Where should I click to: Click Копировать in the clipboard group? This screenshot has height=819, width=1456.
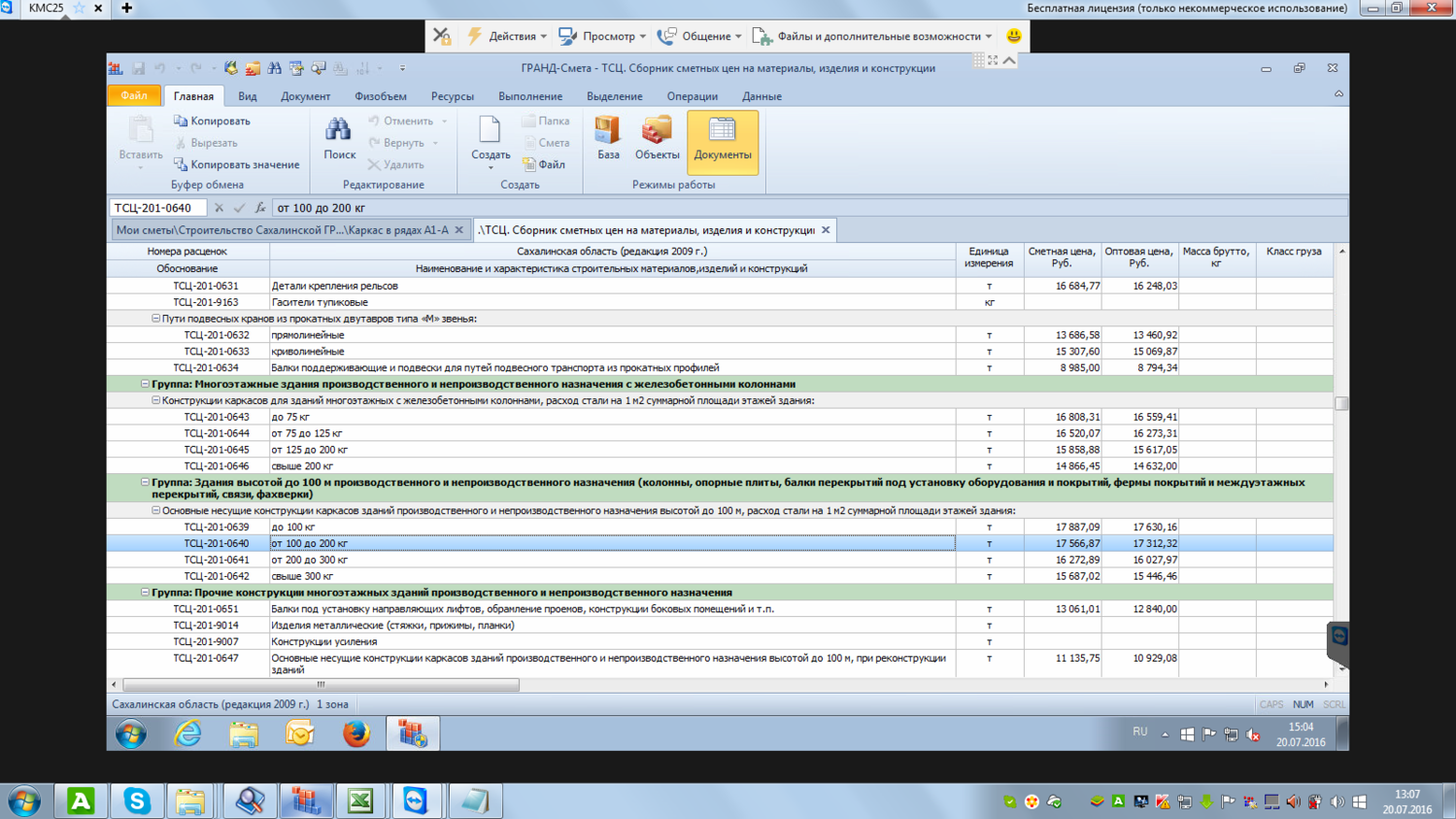(212, 121)
